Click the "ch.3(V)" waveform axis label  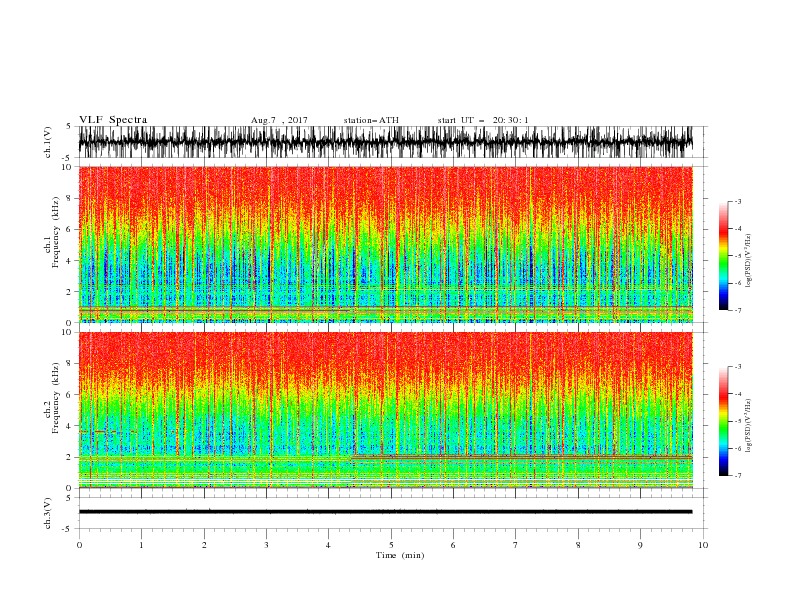click(x=48, y=513)
